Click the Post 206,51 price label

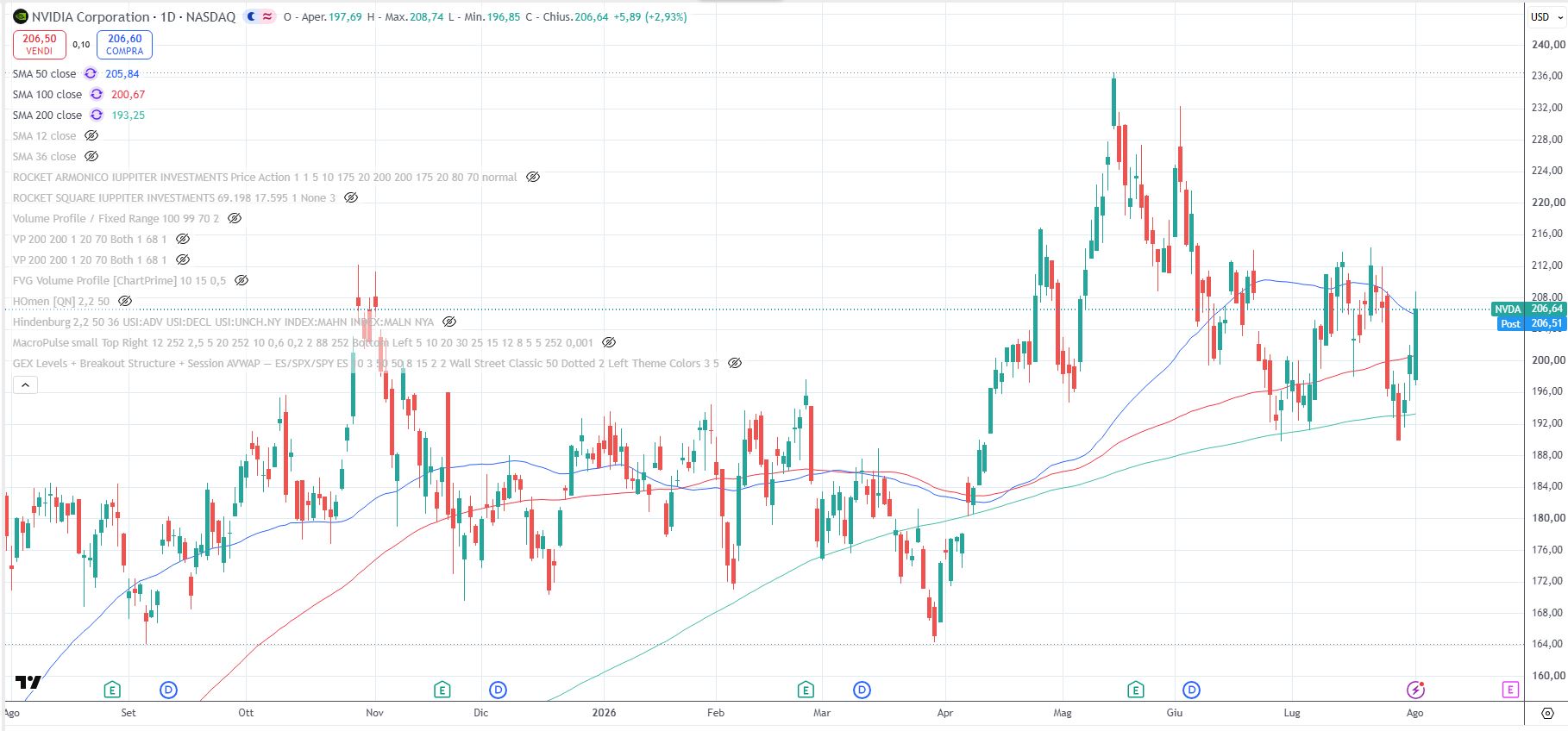[1532, 323]
